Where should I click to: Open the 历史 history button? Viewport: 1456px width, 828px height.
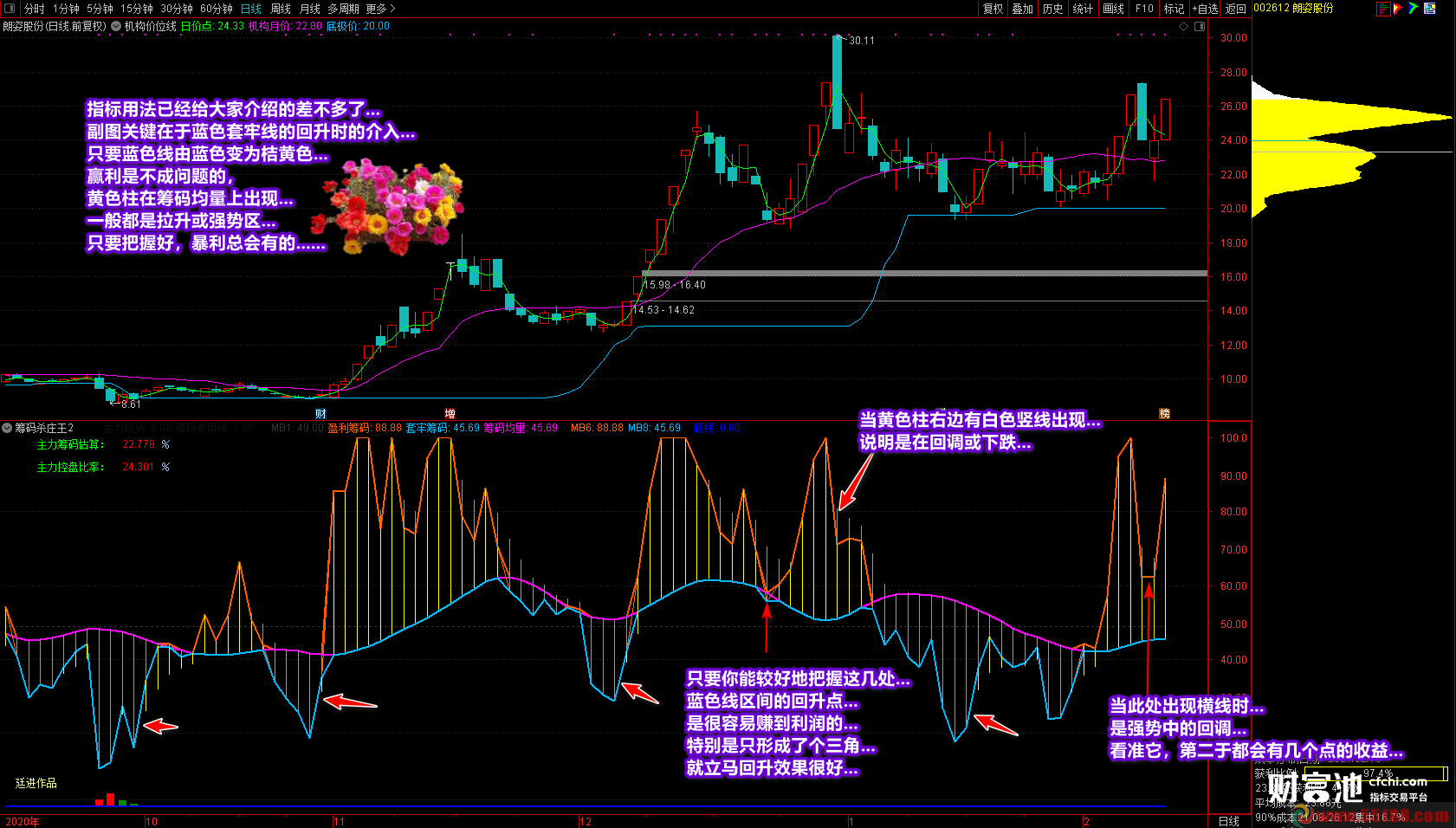[1052, 9]
